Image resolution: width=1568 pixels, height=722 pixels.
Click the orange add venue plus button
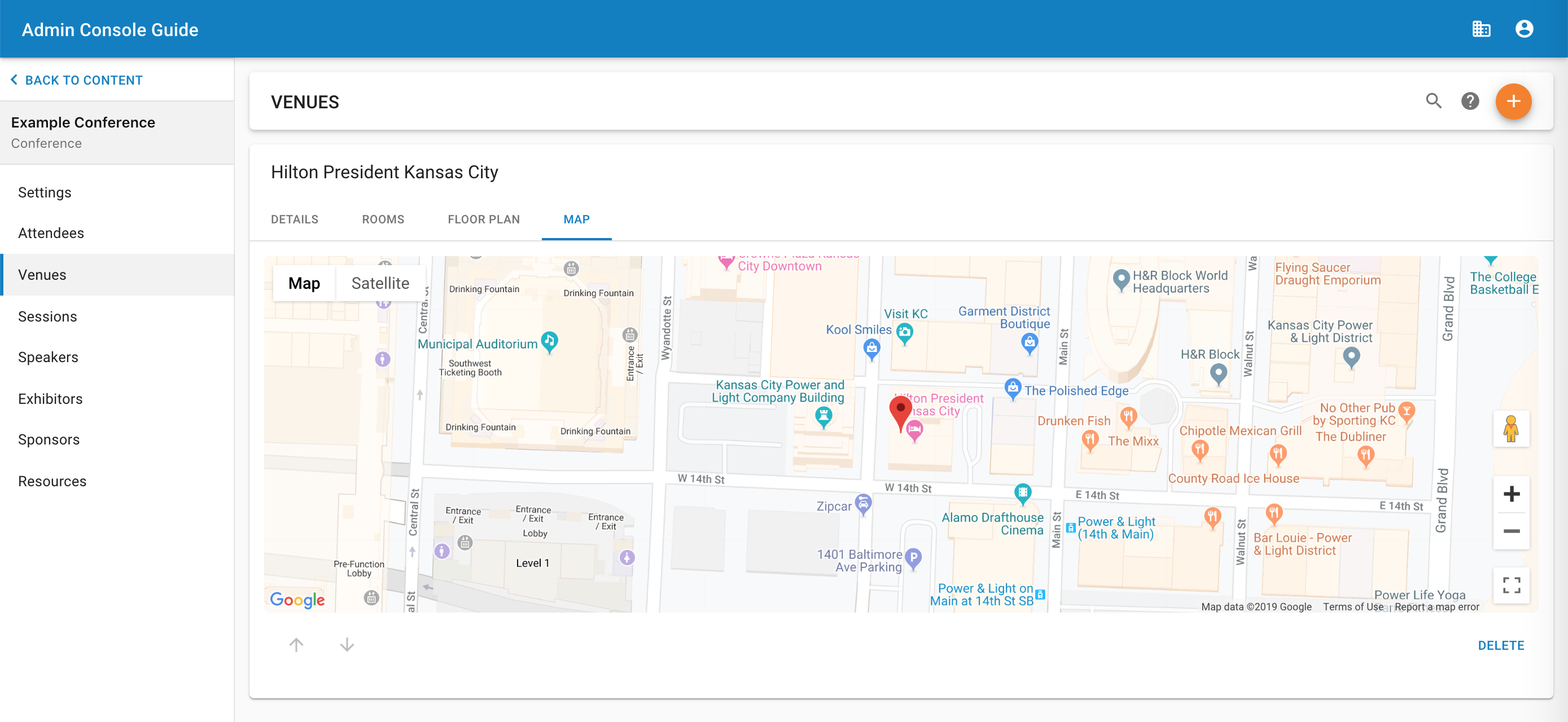1513,102
